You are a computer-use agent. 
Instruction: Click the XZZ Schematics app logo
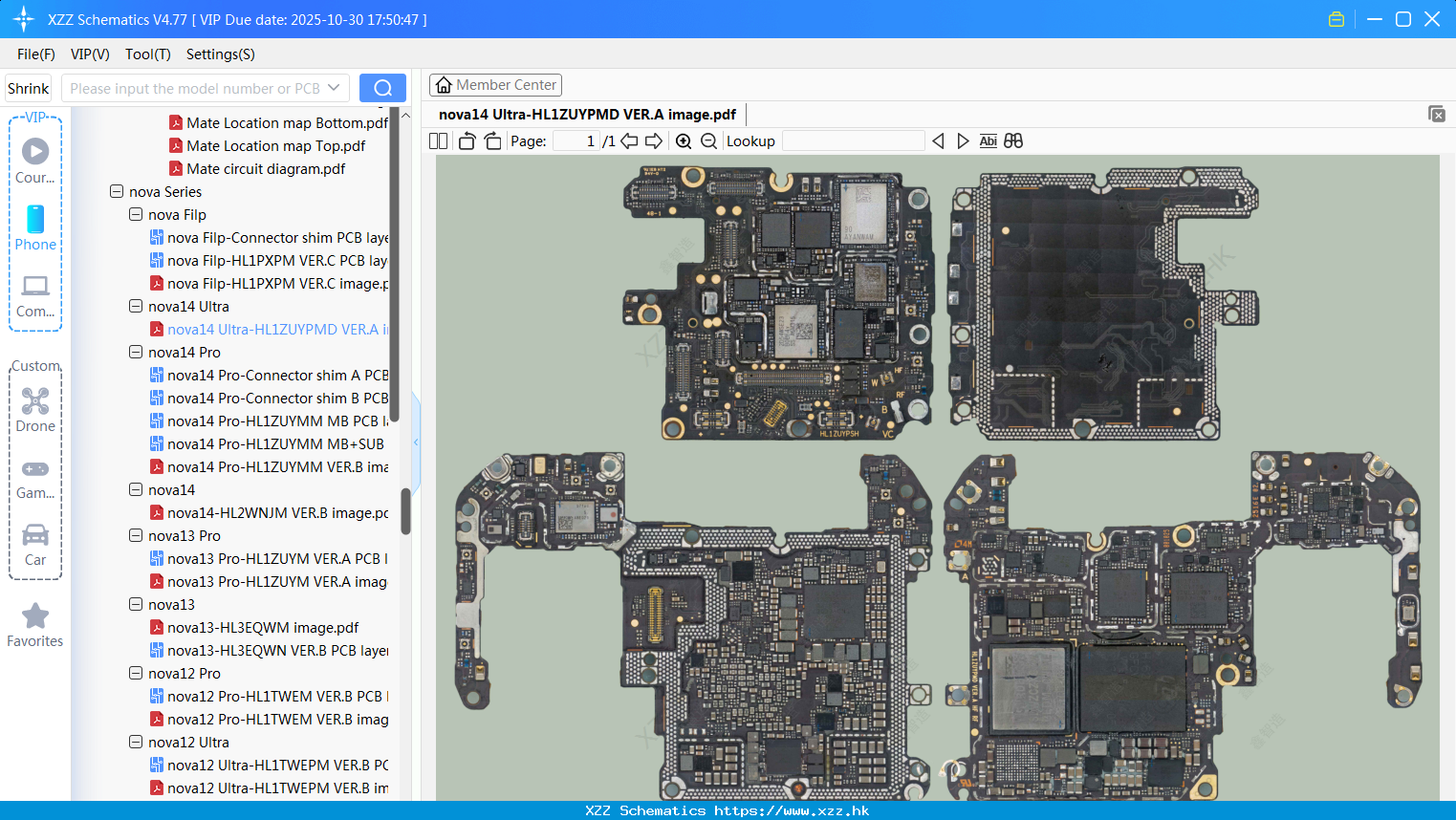[x=24, y=19]
